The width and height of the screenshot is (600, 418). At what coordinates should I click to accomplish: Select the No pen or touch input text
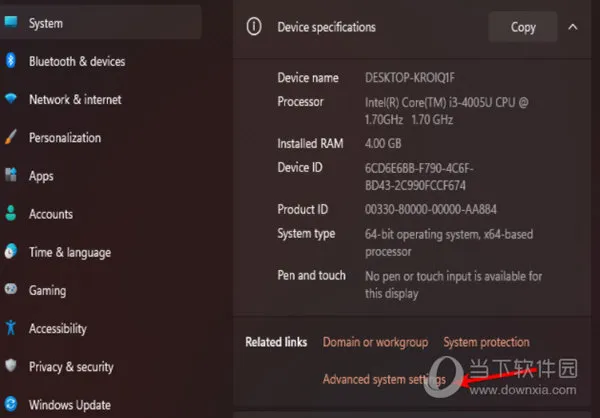[x=453, y=285]
